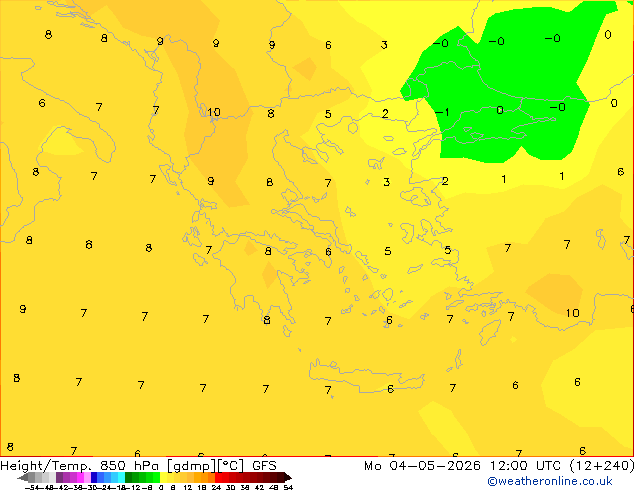The width and height of the screenshot is (634, 490).
Task: Select the cyan swatch in the legend
Action: (121, 477)
